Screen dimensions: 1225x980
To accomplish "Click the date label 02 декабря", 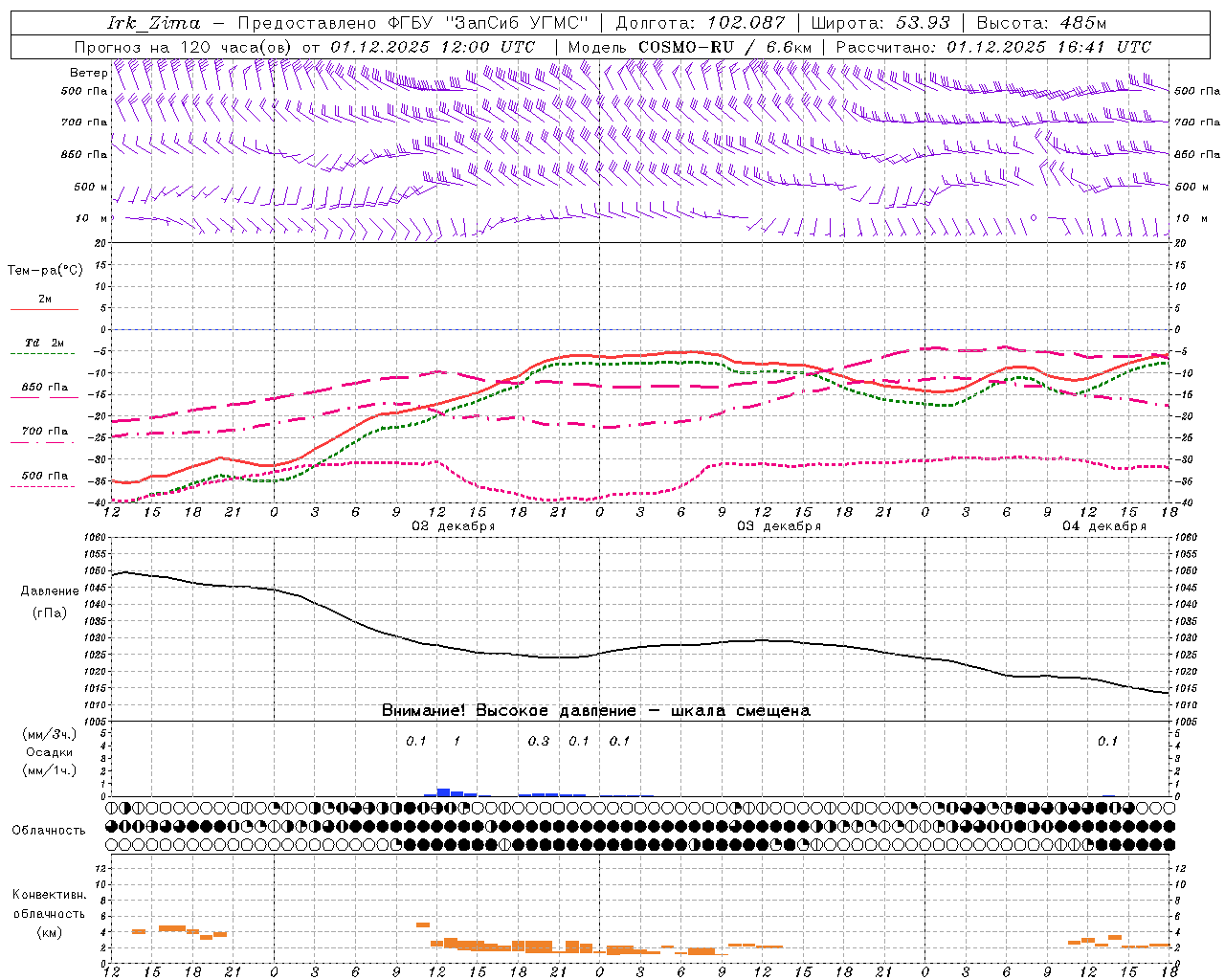I will (x=454, y=526).
